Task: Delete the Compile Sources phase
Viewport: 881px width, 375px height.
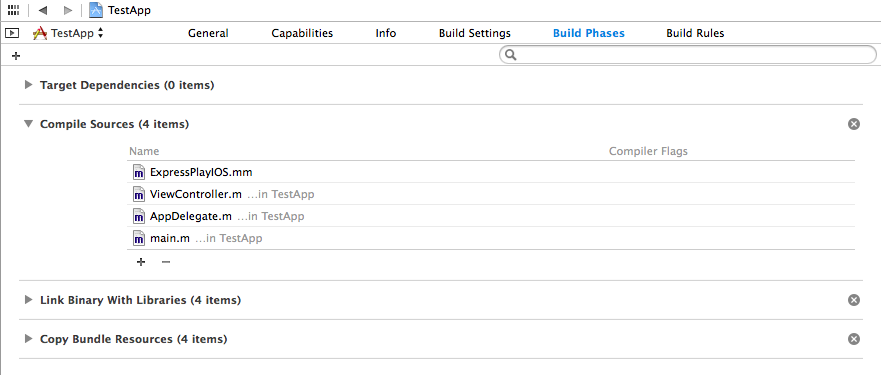Action: [853, 124]
